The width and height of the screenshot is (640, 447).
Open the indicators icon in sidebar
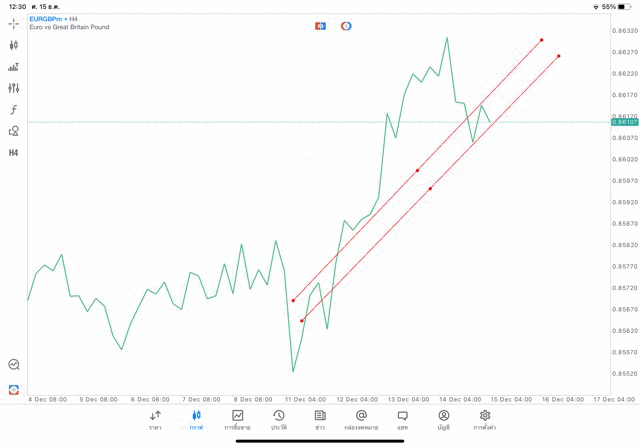(x=13, y=67)
